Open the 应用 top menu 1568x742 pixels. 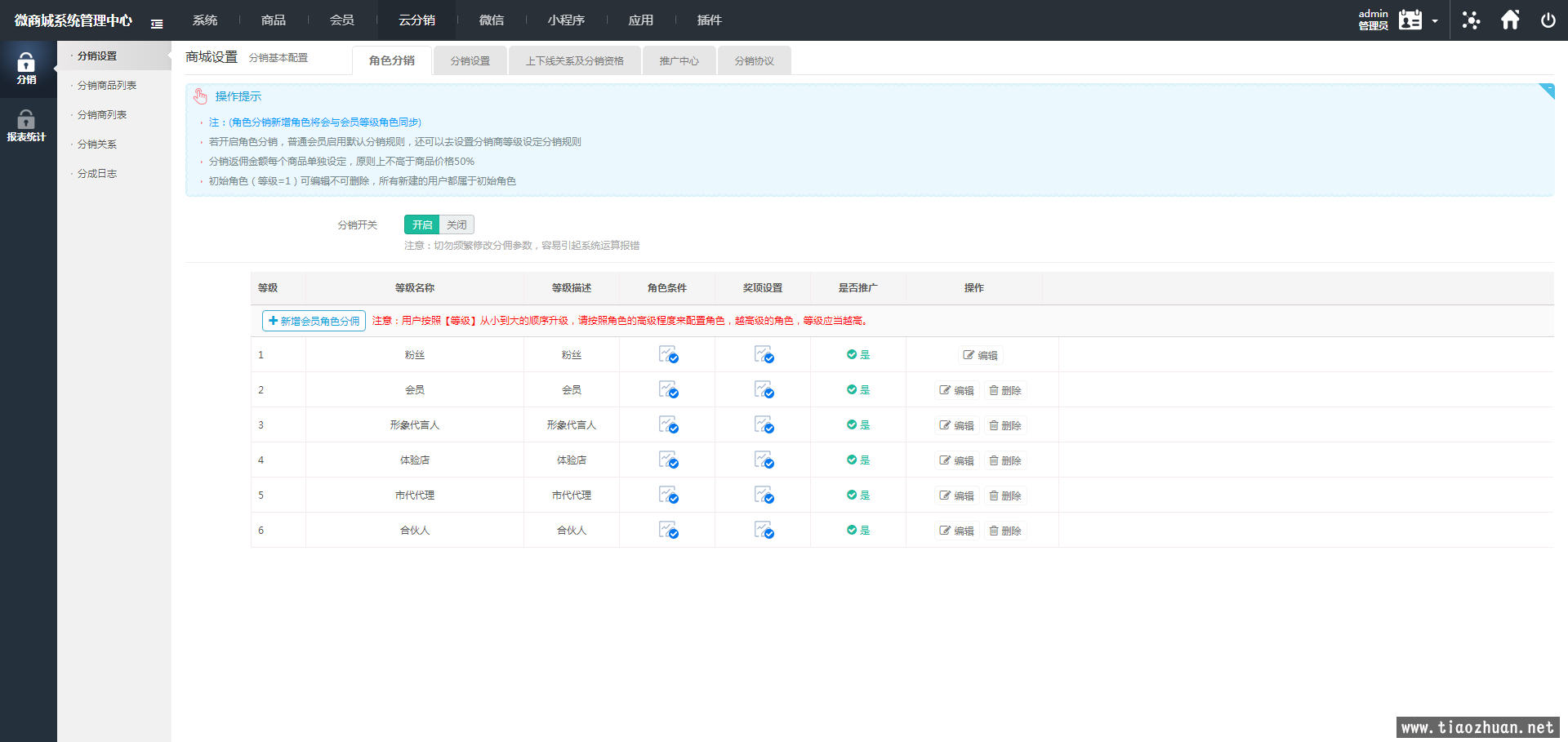click(x=641, y=20)
